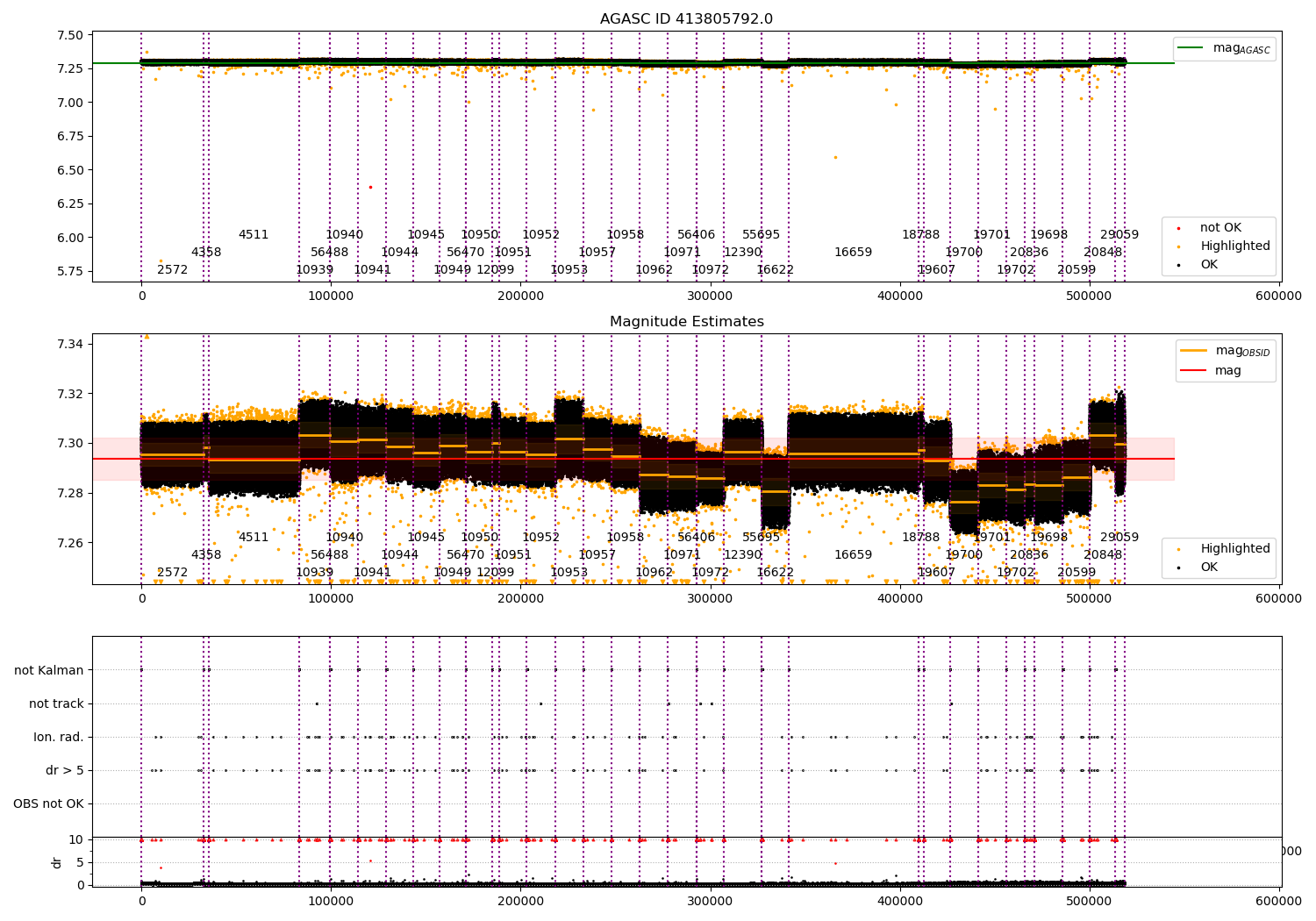Click the 7.50 y-axis tick label
Screen dimensions: 1316x921
[69, 35]
